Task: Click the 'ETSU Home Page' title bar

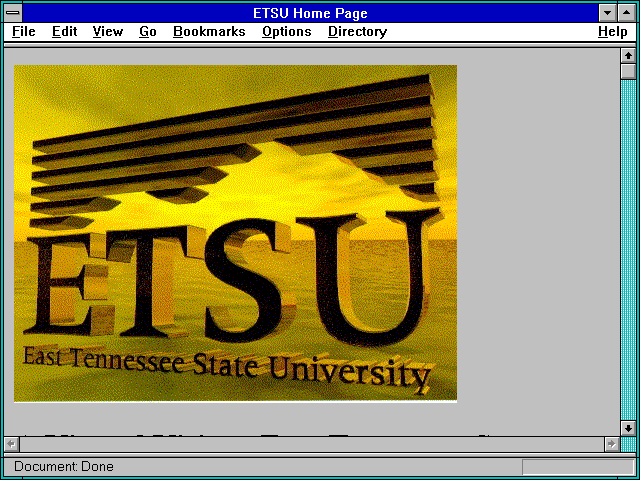Action: (310, 13)
